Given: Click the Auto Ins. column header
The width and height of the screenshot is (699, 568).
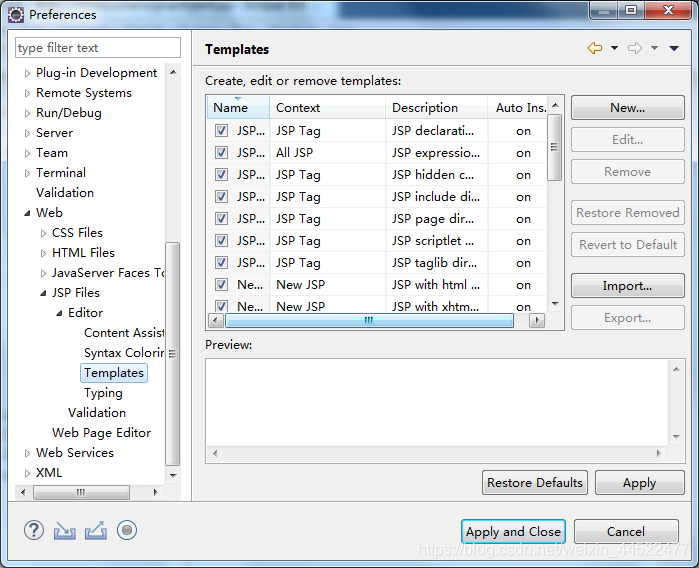Looking at the screenshot, I should (x=518, y=107).
